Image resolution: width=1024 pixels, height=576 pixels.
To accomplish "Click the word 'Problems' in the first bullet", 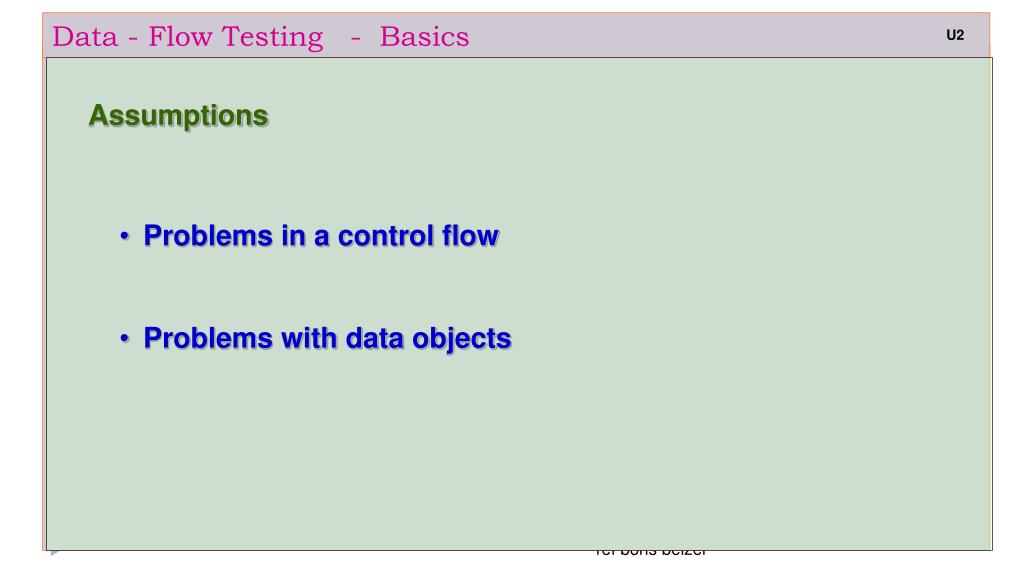I will [208, 236].
